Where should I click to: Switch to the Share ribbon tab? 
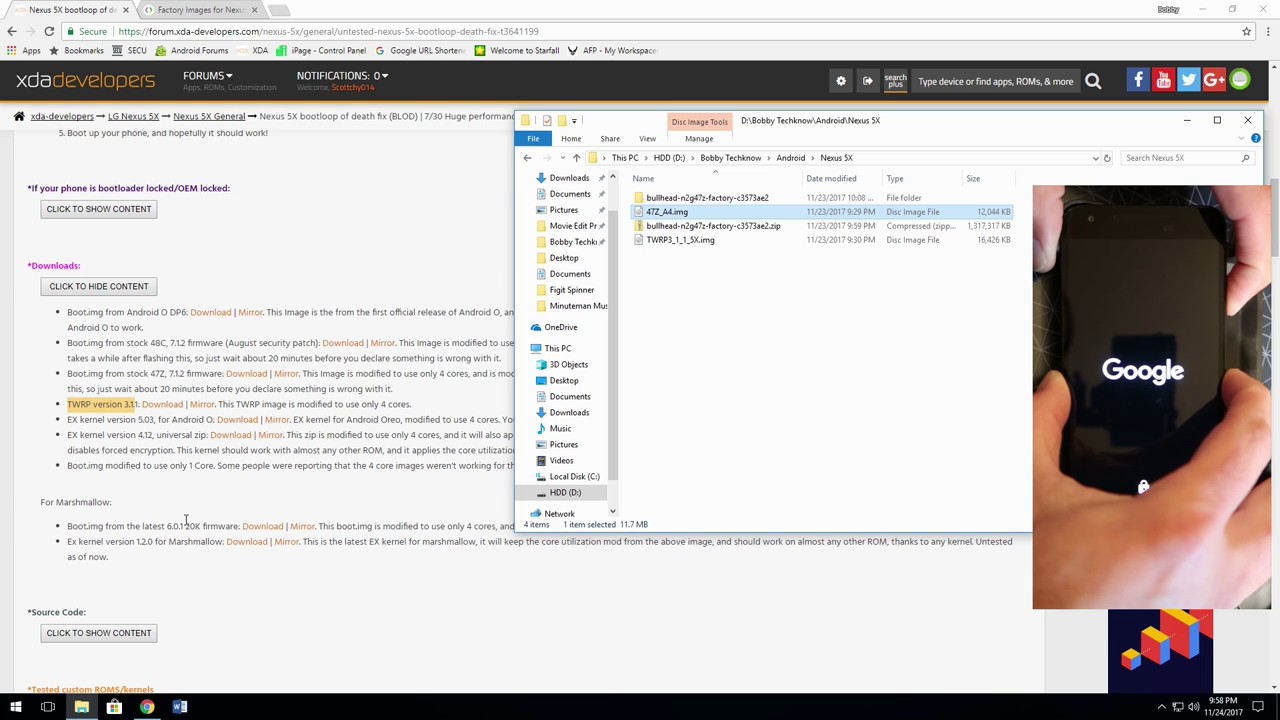pyautogui.click(x=610, y=138)
